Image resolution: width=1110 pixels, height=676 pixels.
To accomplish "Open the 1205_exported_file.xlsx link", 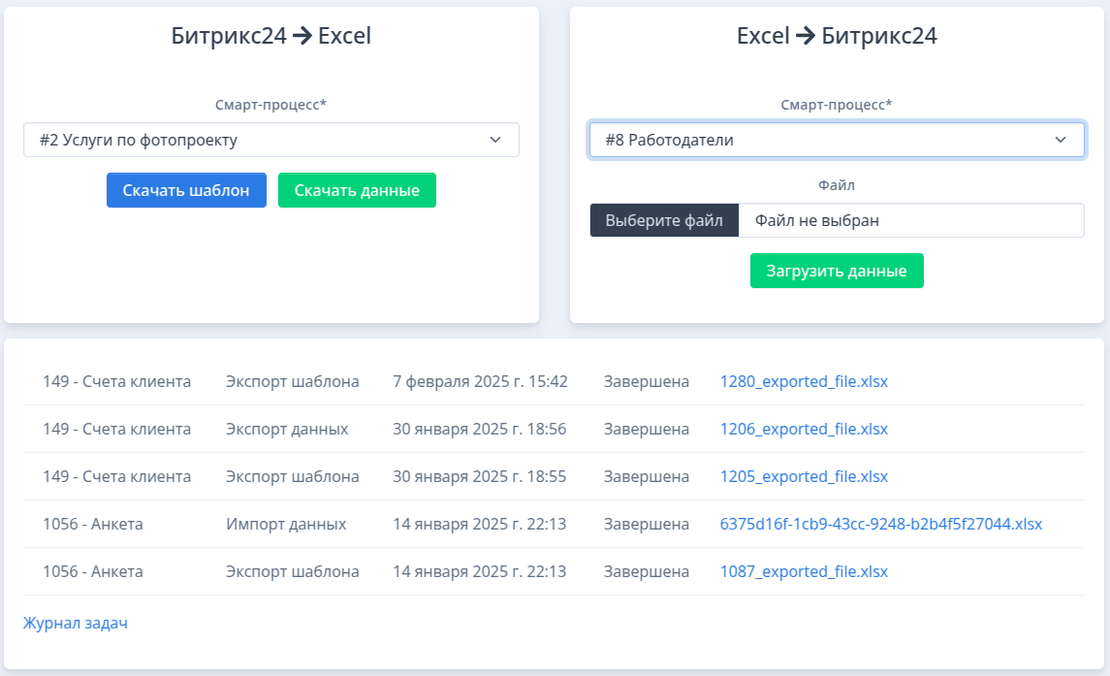I will pos(803,477).
